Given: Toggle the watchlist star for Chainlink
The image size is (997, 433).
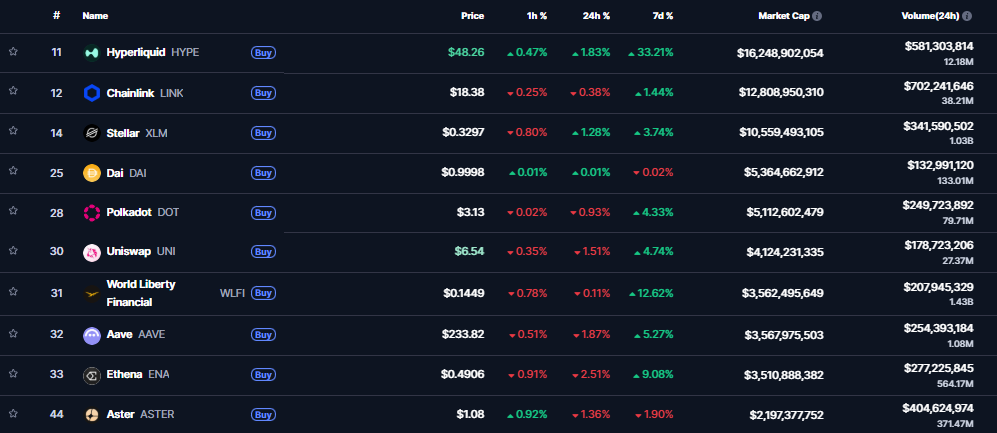Looking at the screenshot, I should [14, 91].
